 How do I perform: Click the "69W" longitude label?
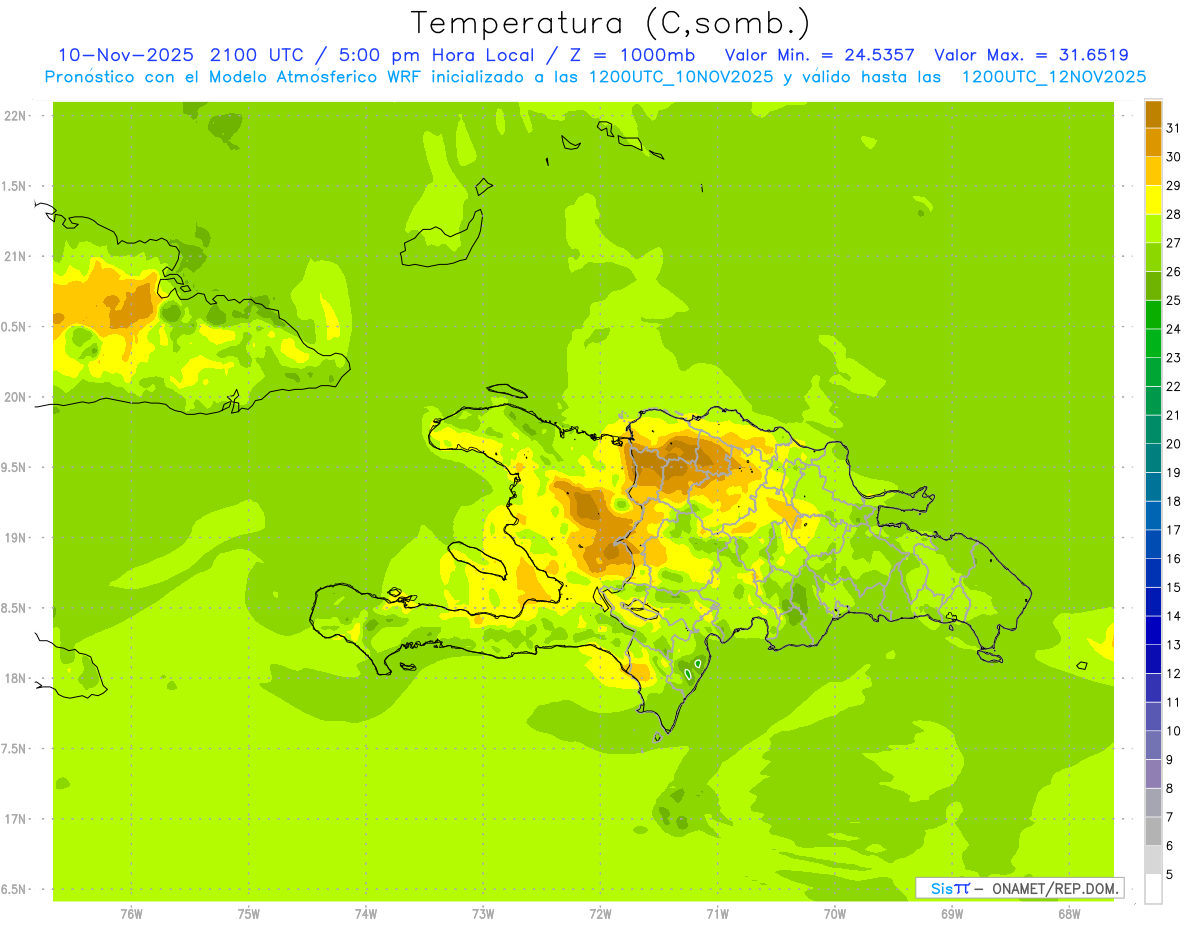[951, 914]
